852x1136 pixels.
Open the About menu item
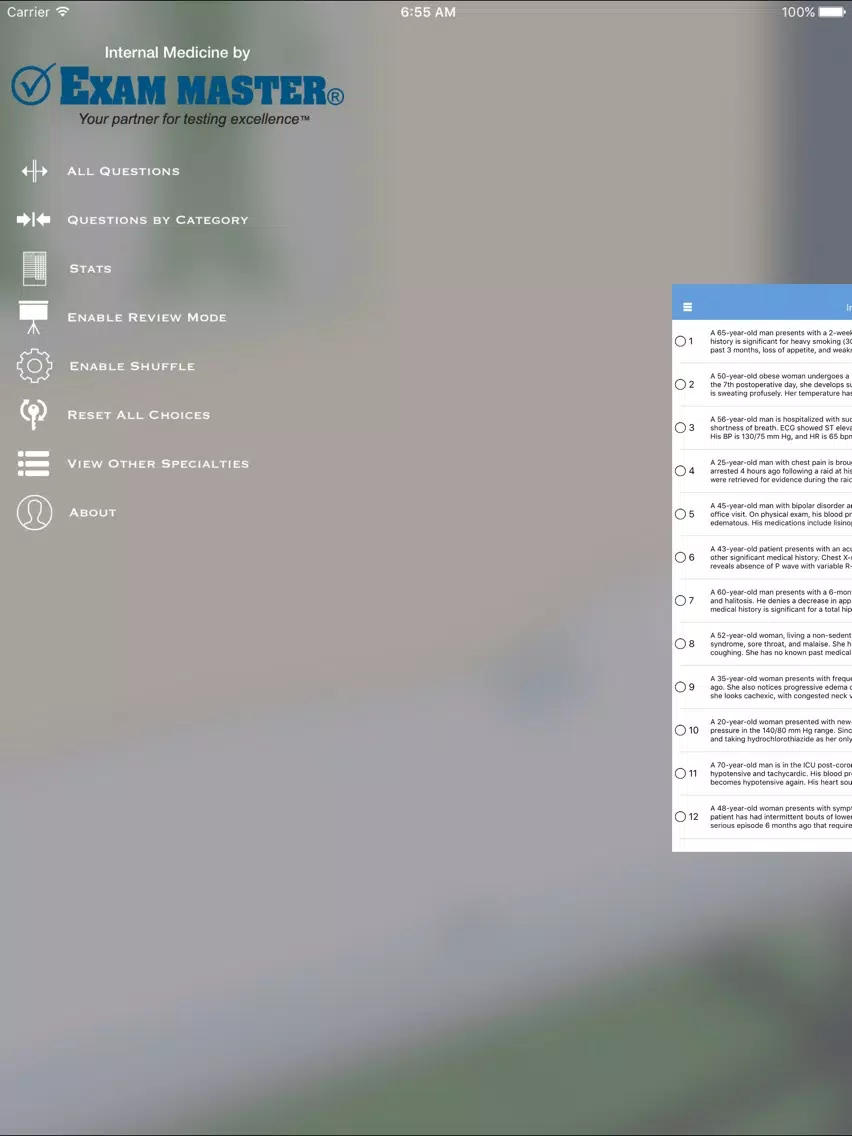tap(93, 513)
